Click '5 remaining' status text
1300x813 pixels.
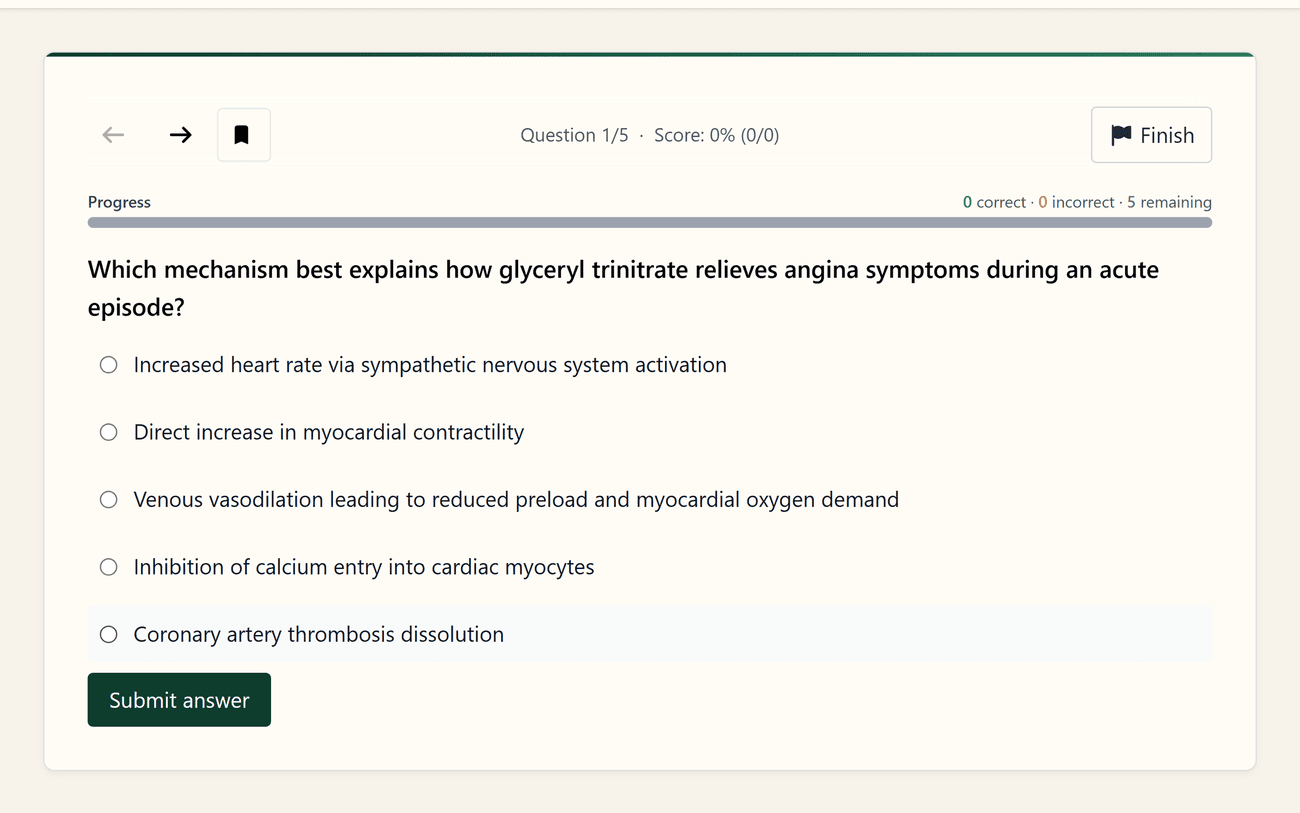(x=1169, y=202)
